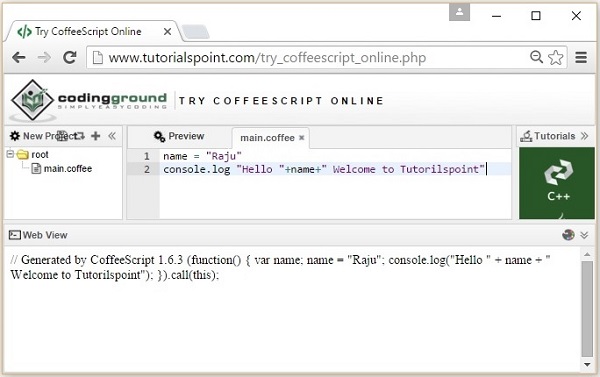Screen dimensions: 600x377
Task: Switch to the main.coffee editor tab
Action: (x=267, y=138)
